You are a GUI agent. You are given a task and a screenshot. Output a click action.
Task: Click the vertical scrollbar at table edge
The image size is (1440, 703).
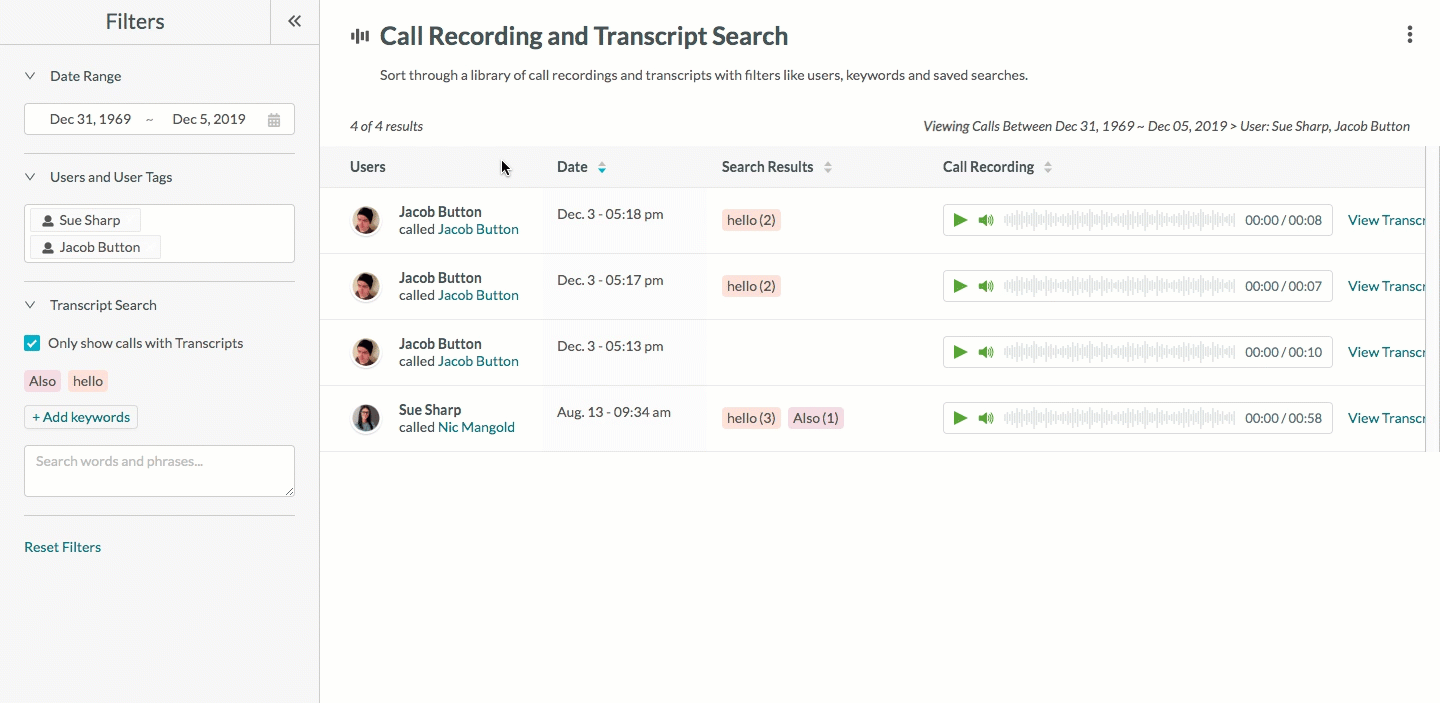1433,298
